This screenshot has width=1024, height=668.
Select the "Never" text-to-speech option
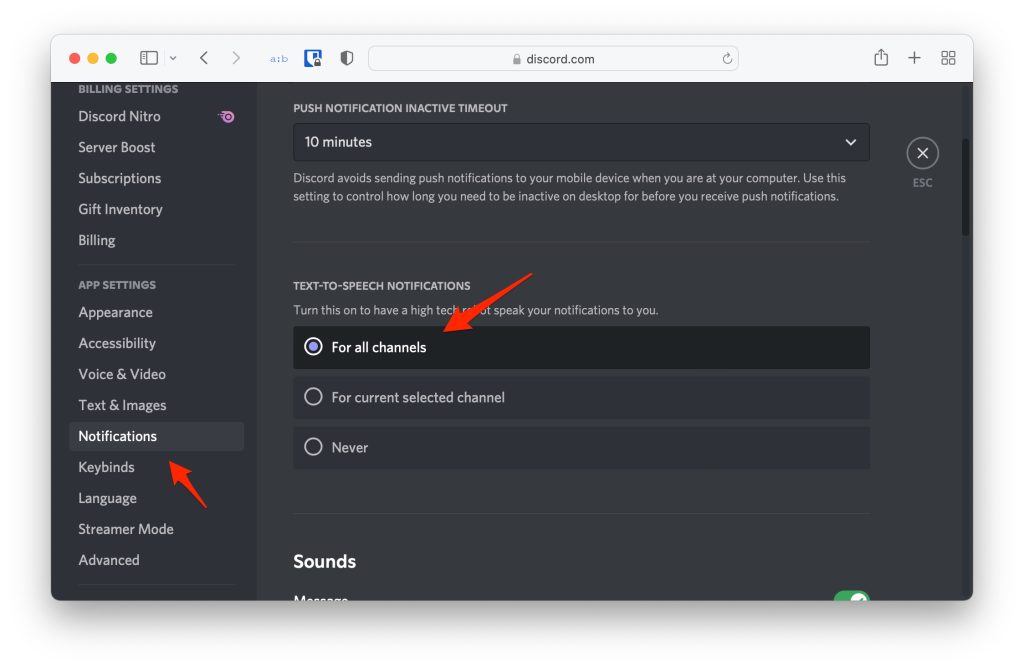[x=314, y=447]
